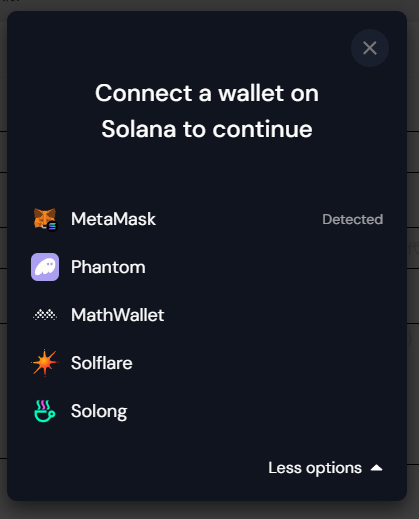Click the Detected status label
The image size is (419, 519).
pyautogui.click(x=353, y=219)
